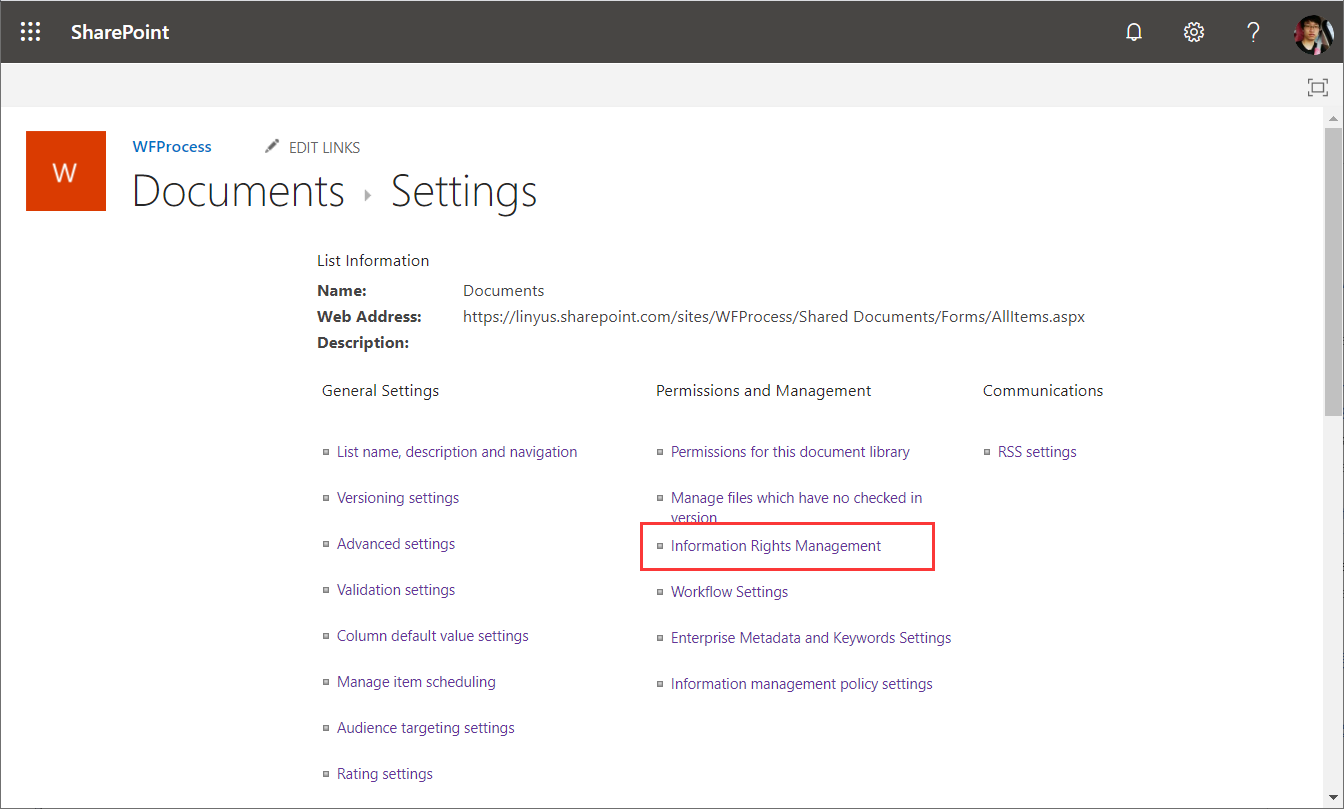1344x809 pixels.
Task: Open the settings gear icon
Action: click(x=1193, y=32)
